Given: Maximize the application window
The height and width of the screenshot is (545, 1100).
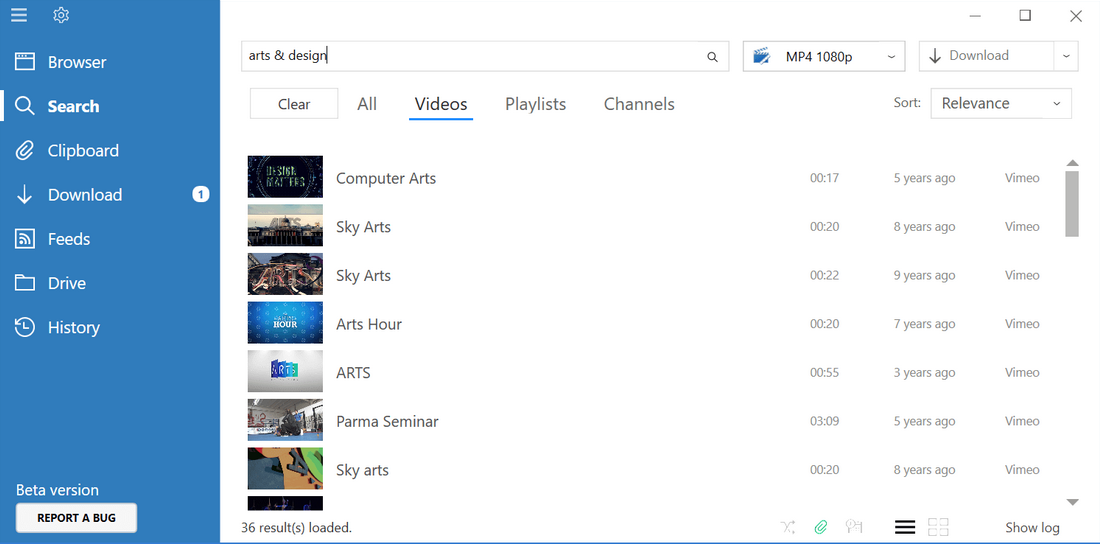Looking at the screenshot, I should pos(1025,15).
